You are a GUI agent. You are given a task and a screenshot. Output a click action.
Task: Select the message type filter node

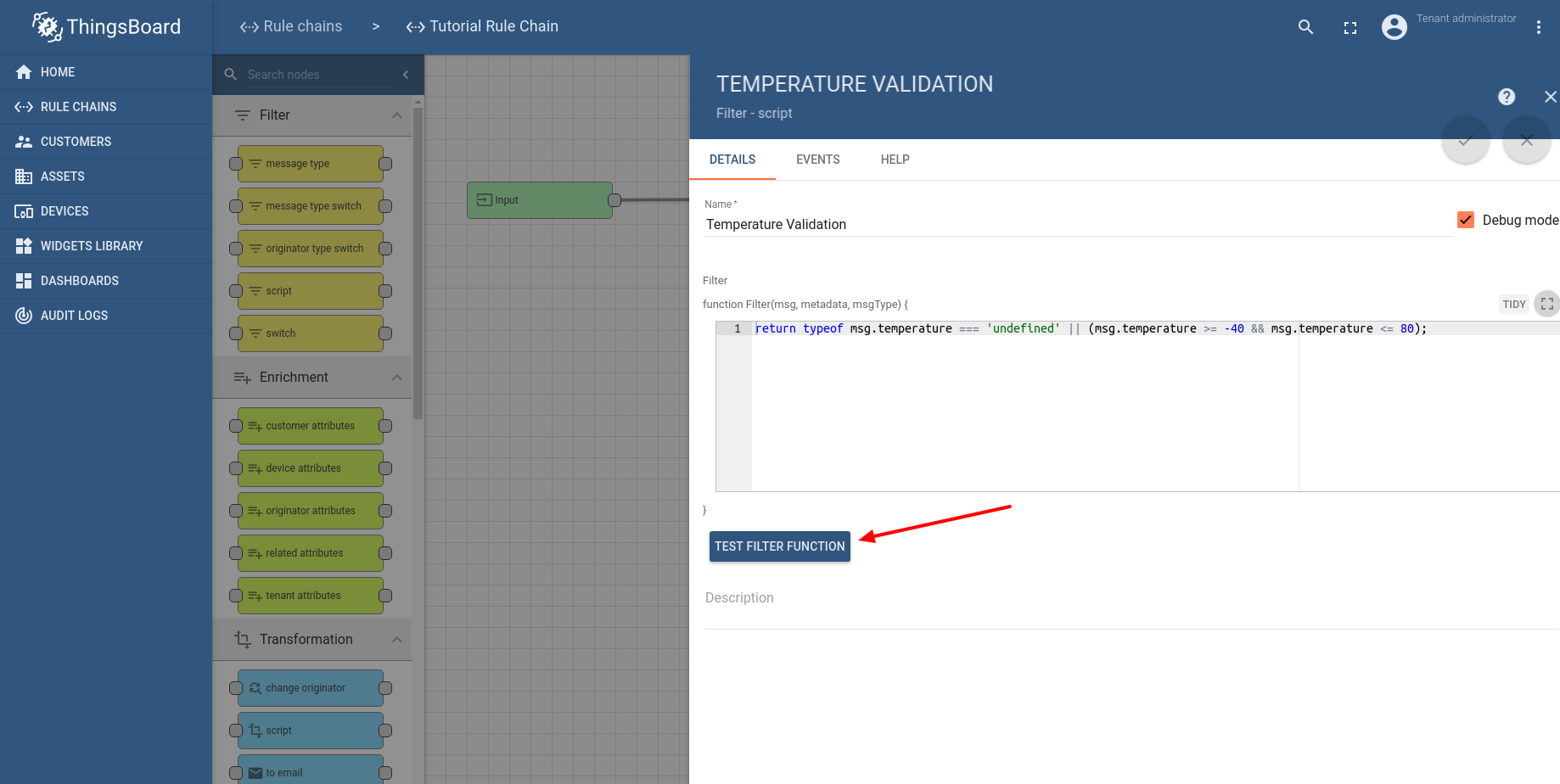(311, 164)
